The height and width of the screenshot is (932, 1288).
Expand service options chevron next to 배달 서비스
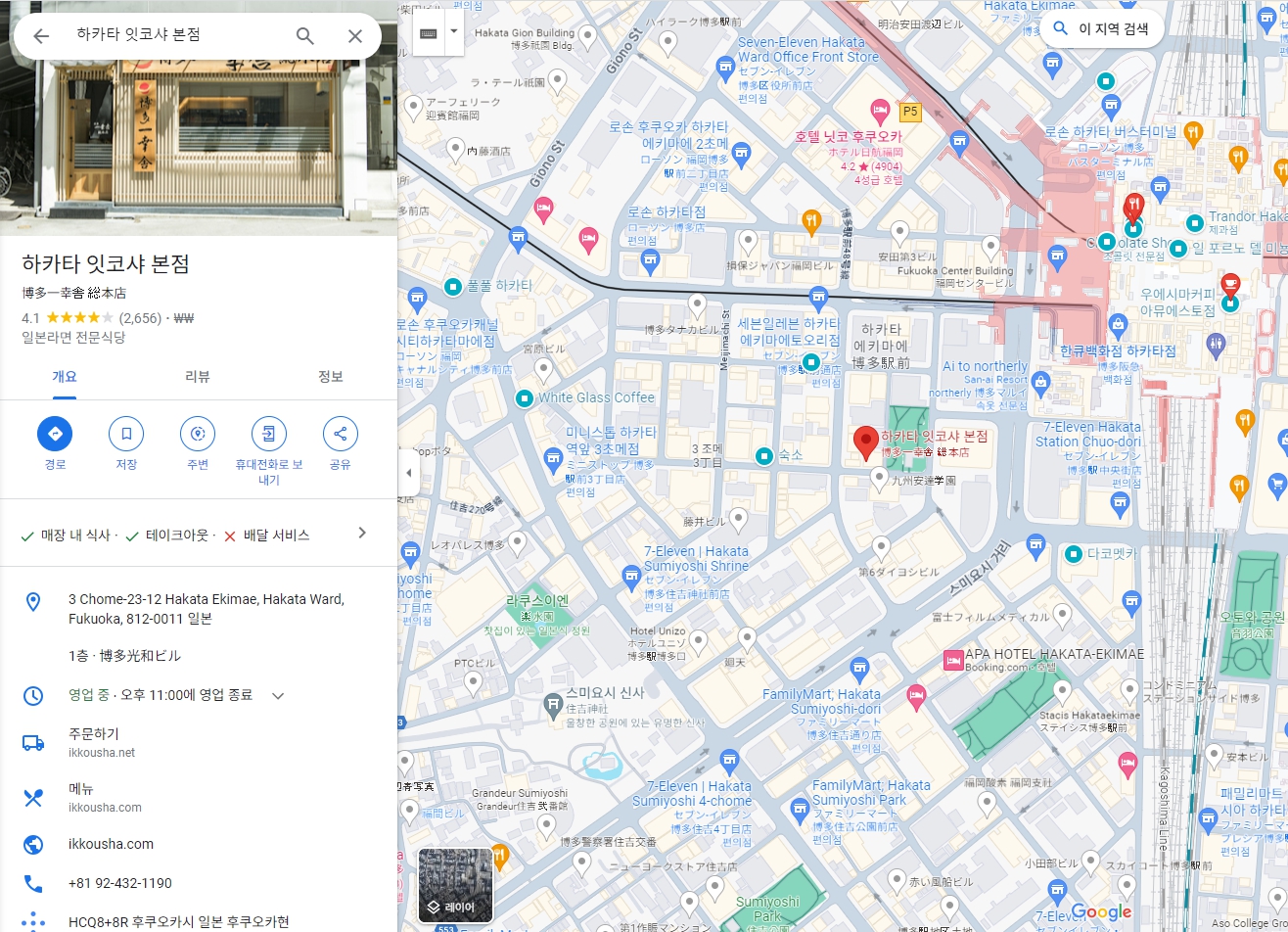coord(362,534)
